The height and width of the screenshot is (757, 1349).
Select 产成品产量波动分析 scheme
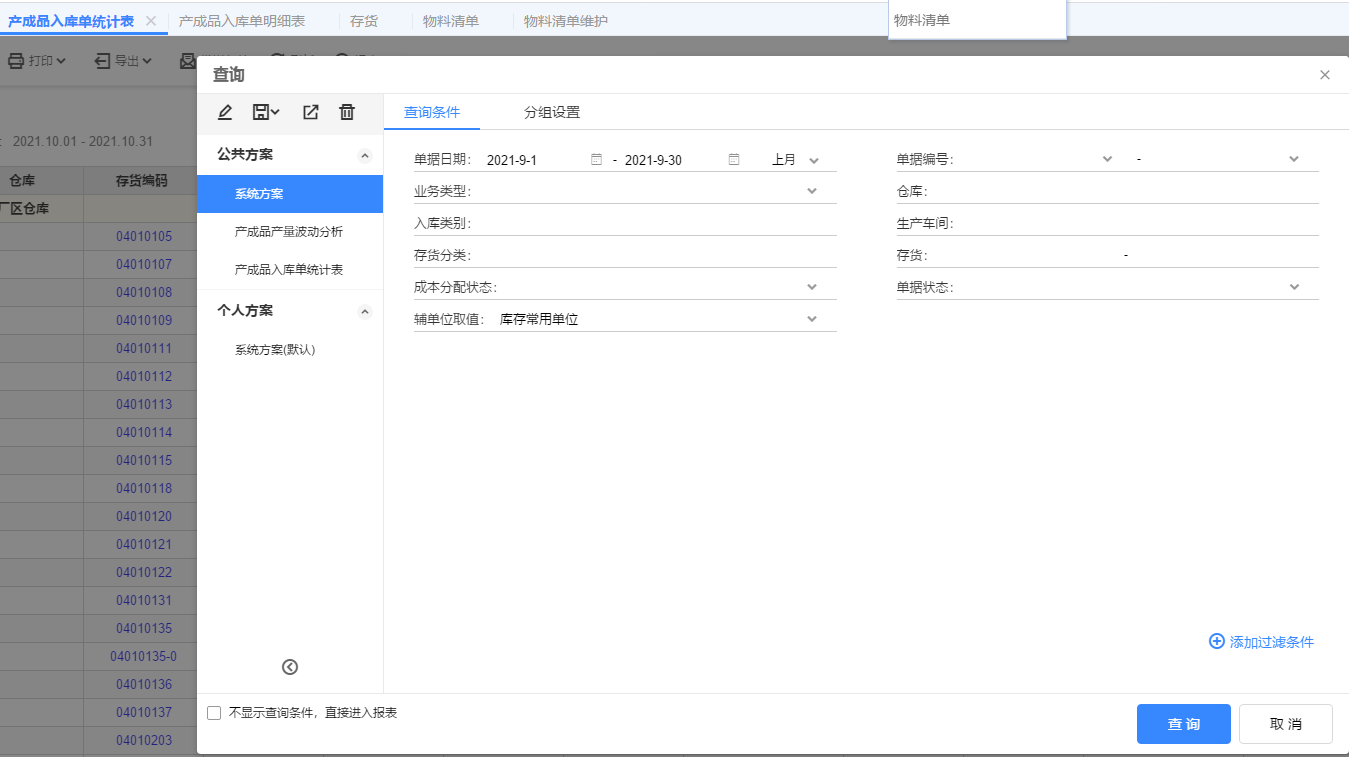(290, 232)
